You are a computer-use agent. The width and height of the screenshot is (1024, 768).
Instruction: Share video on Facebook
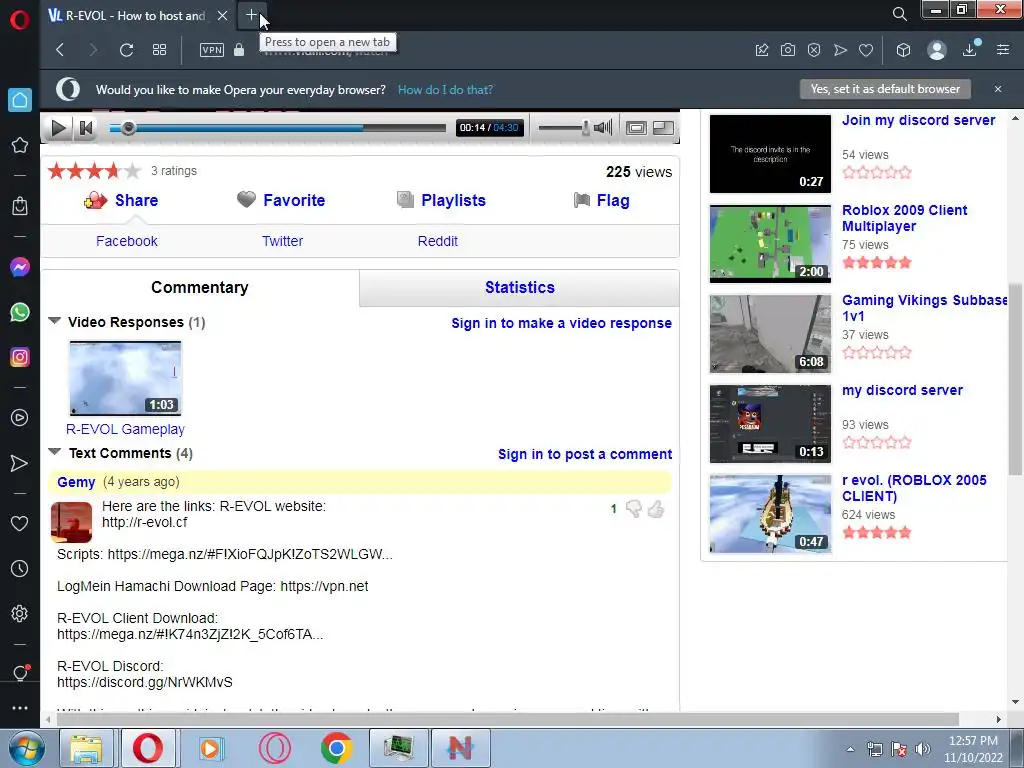(x=127, y=241)
